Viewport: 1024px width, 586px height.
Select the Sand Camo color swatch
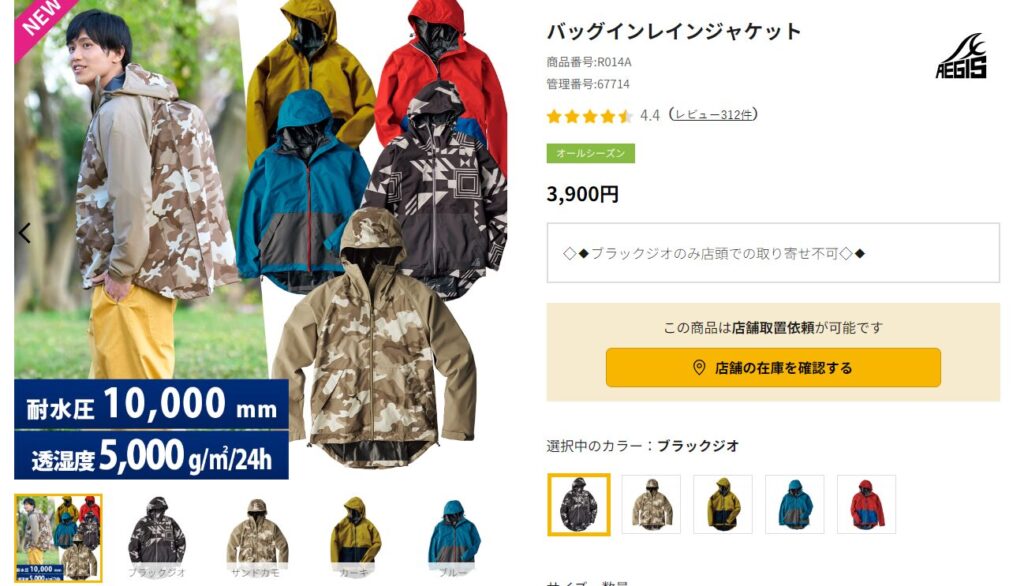click(x=651, y=504)
